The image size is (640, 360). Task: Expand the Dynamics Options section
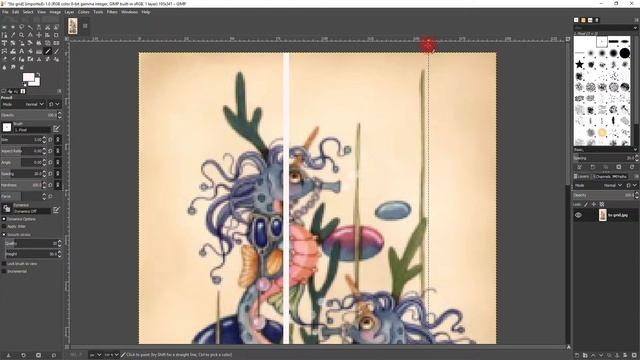(4, 219)
